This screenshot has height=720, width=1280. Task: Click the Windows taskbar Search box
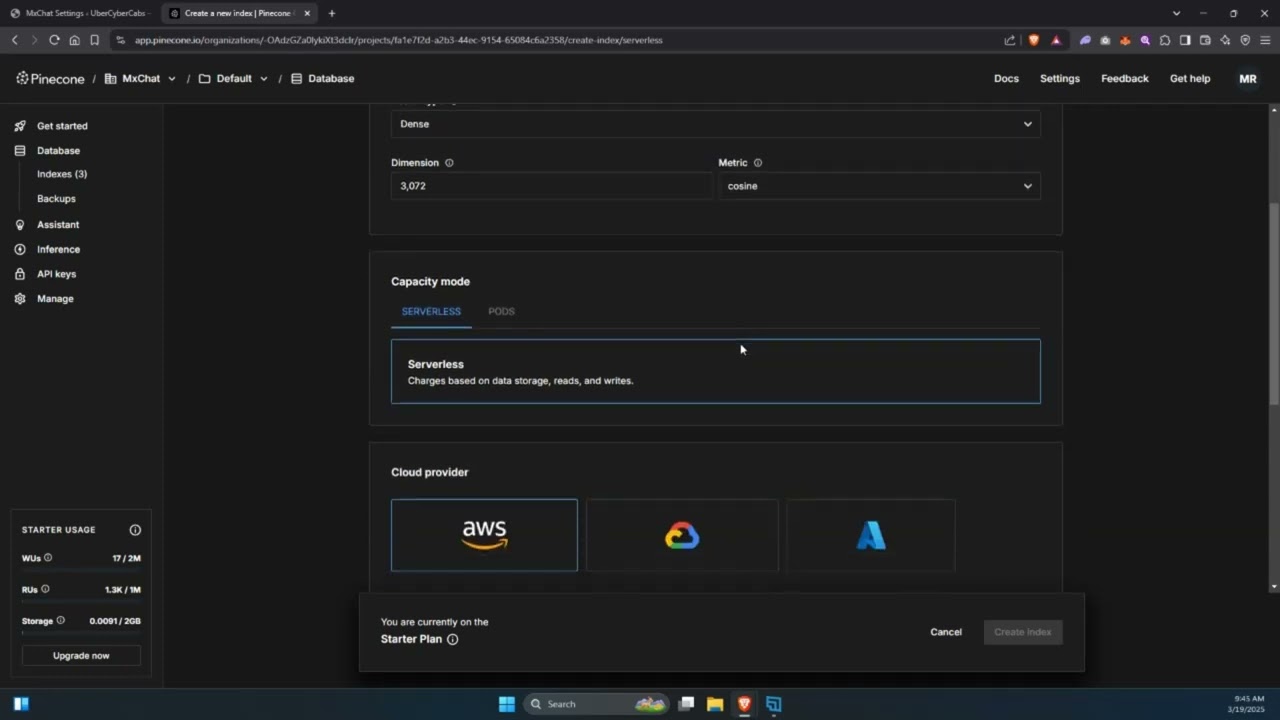[595, 704]
